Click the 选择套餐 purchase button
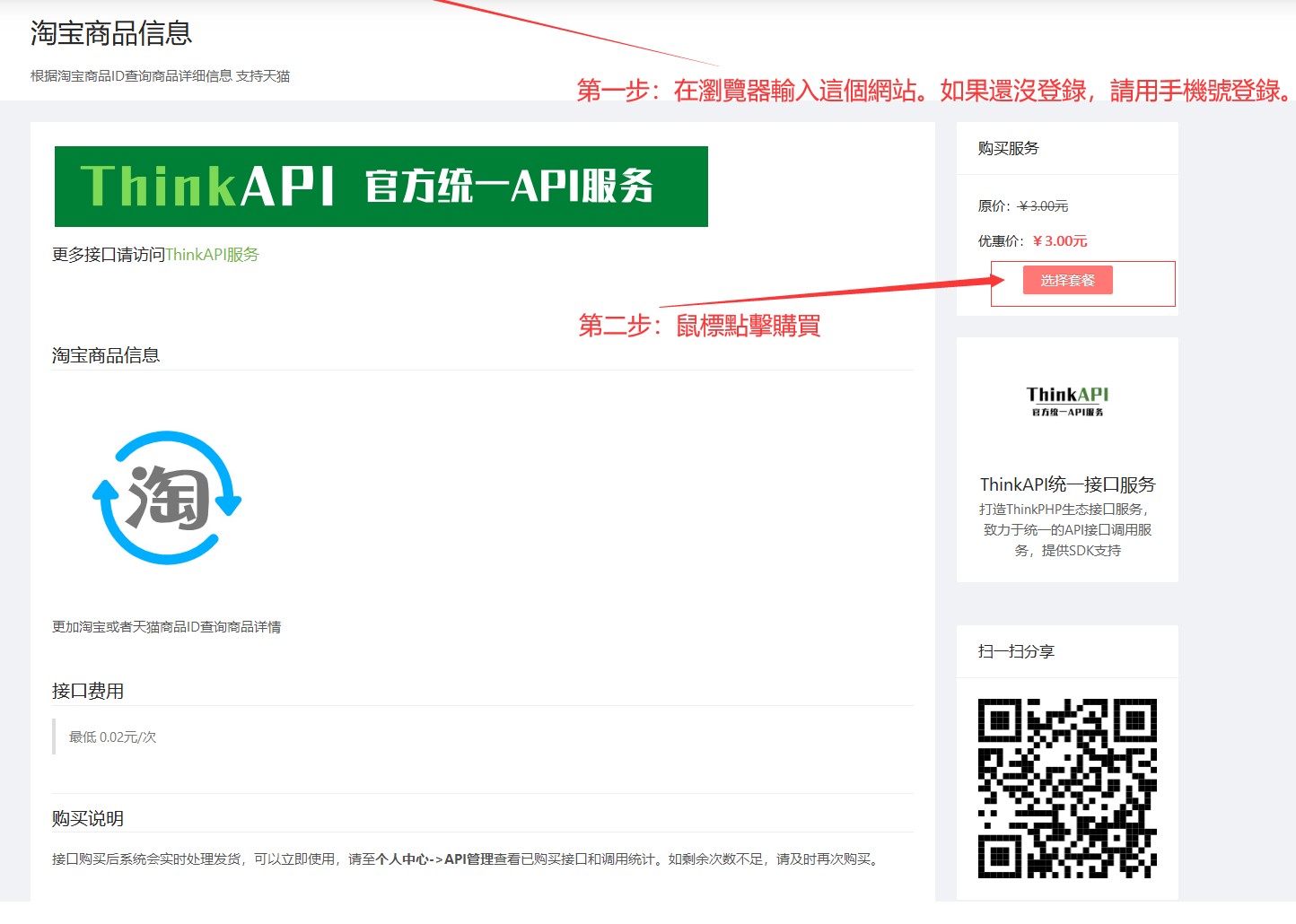This screenshot has height=924, width=1296. (1067, 280)
